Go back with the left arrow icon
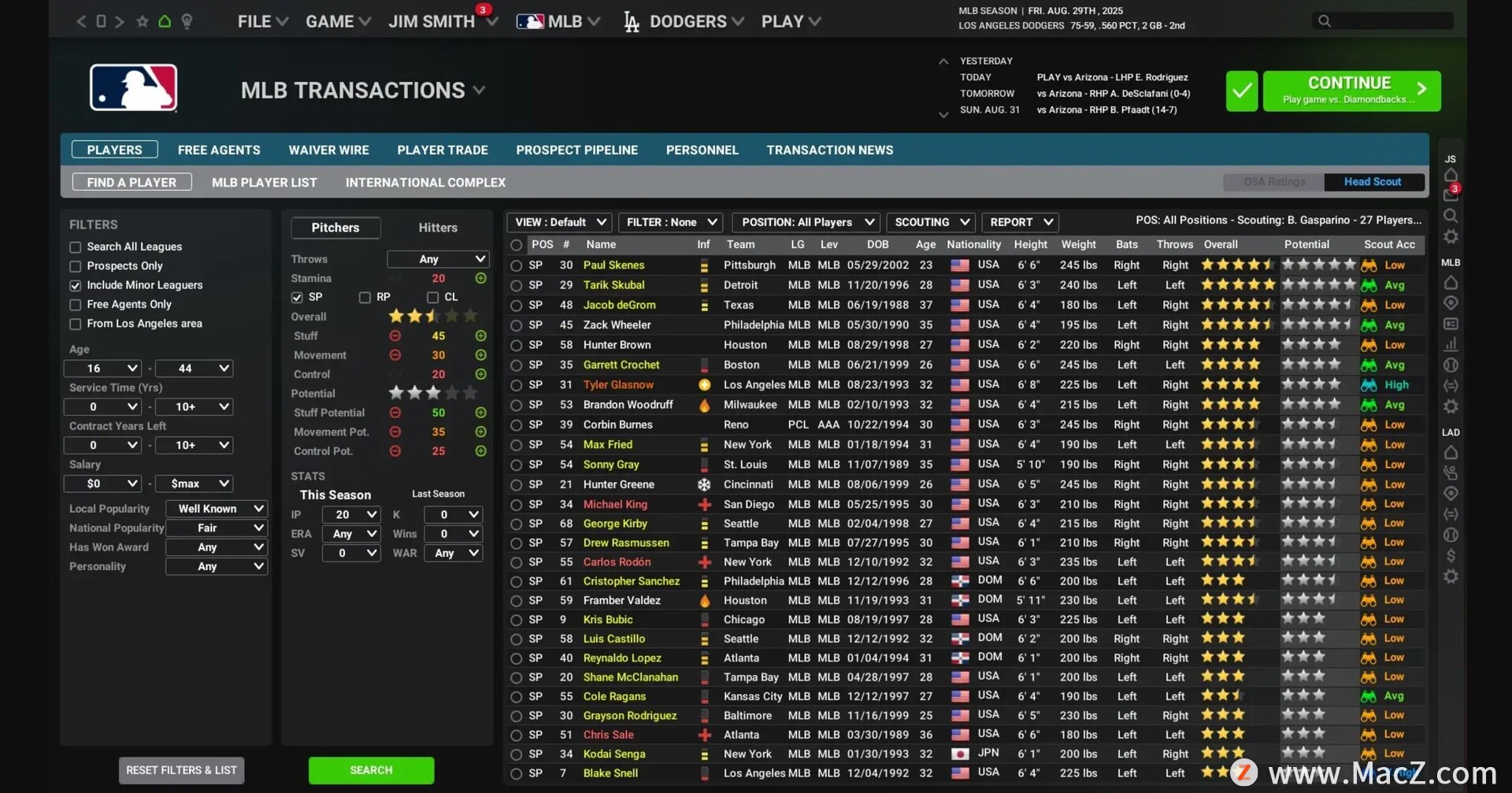The image size is (1512, 793). tap(80, 21)
